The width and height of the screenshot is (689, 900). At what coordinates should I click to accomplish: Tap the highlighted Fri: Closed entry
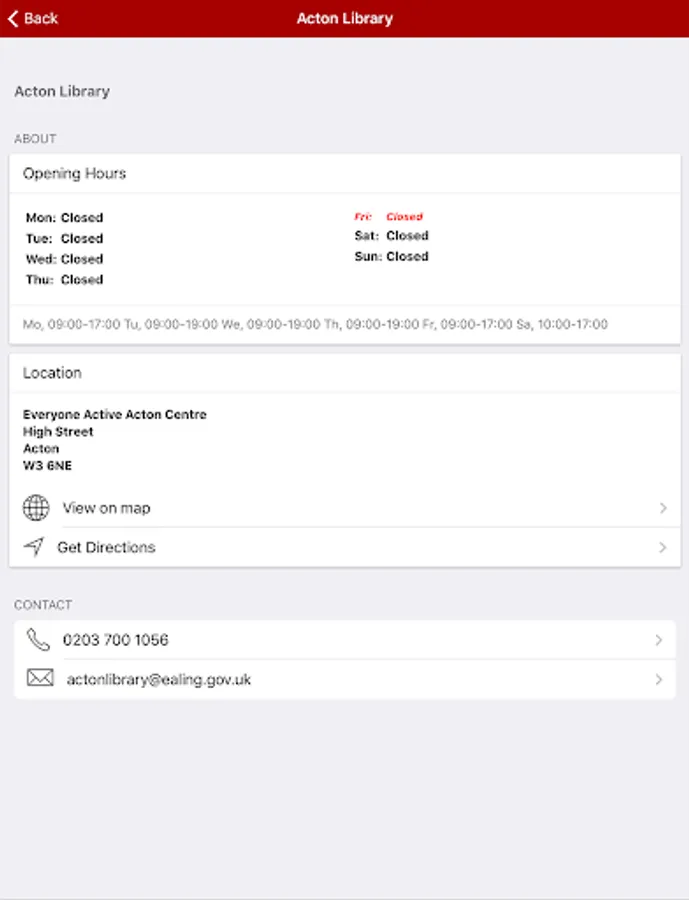389,216
